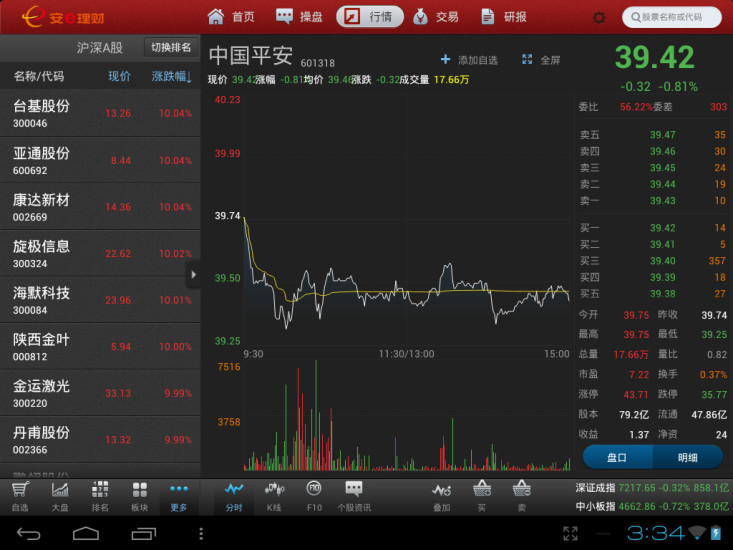733x550 pixels.
Task: Expand chart with 全屏 fullscreen button
Action: (541, 60)
